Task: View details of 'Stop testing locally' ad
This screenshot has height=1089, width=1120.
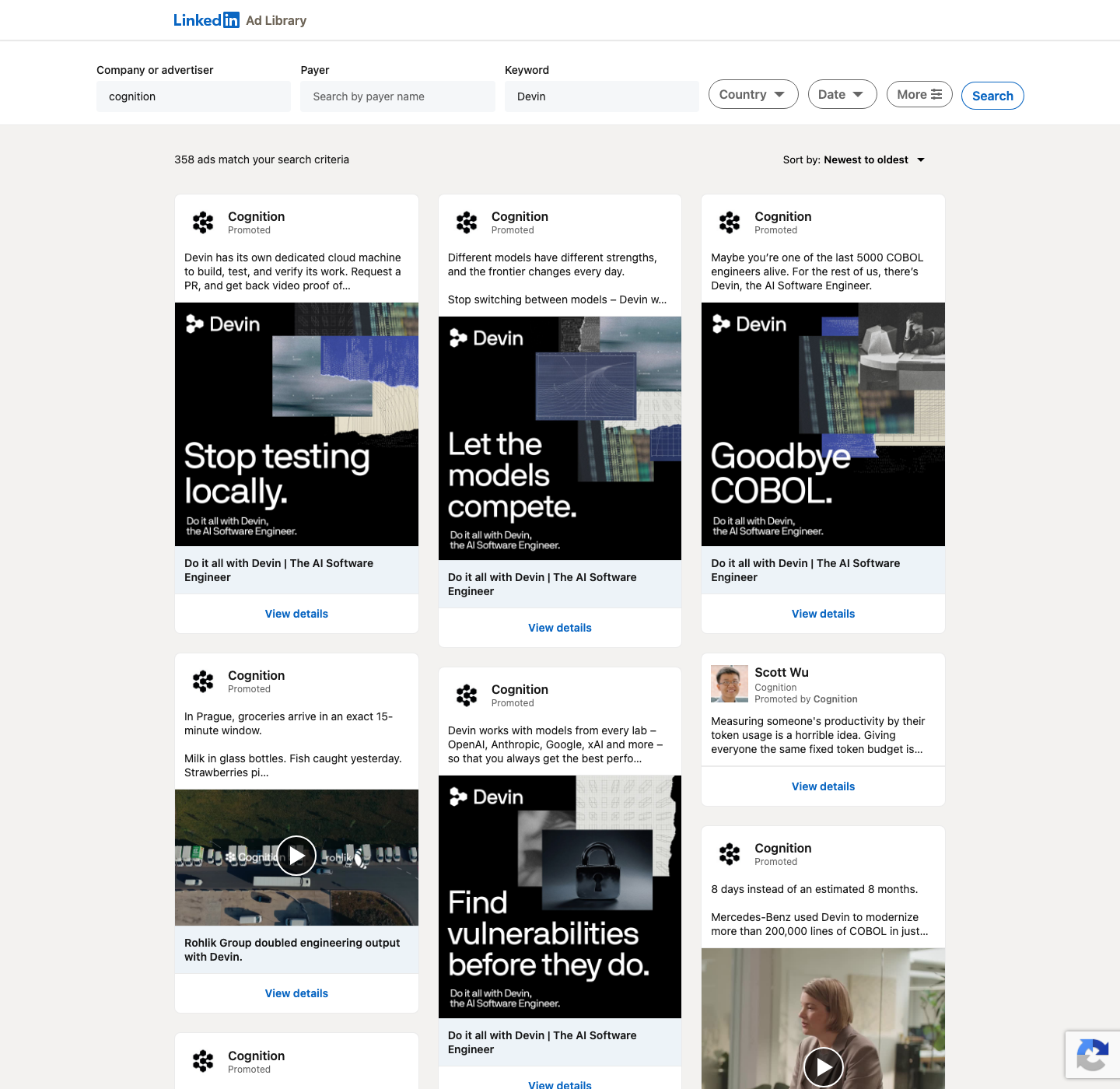Action: (296, 614)
